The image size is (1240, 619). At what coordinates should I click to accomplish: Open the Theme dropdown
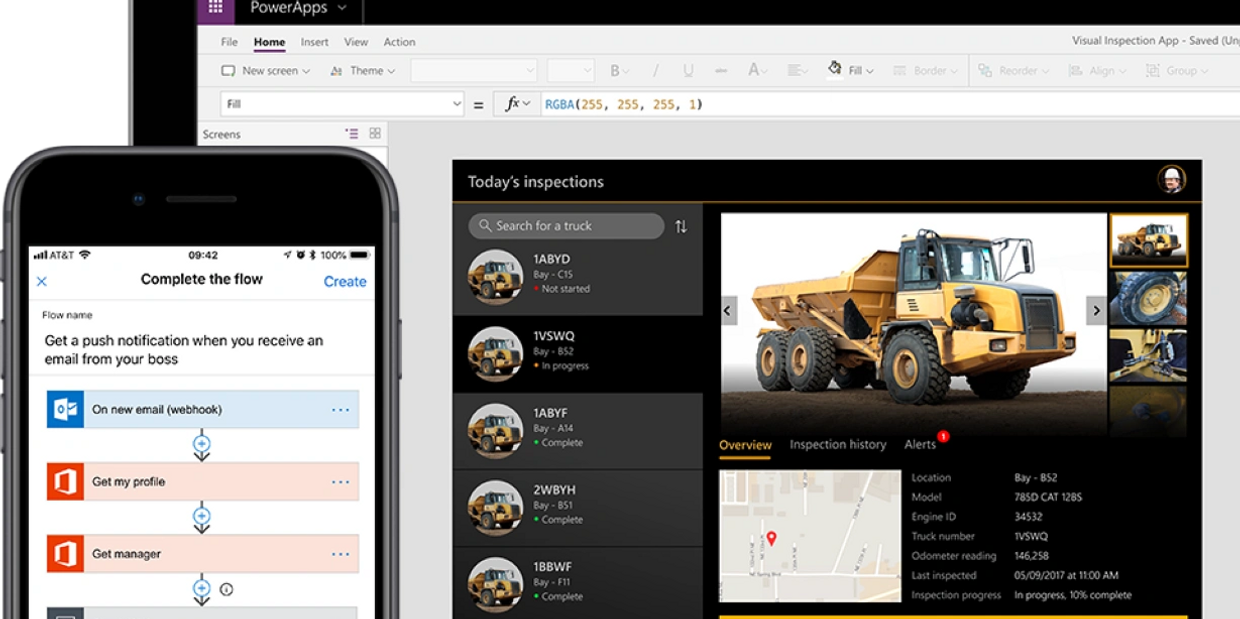tap(361, 71)
